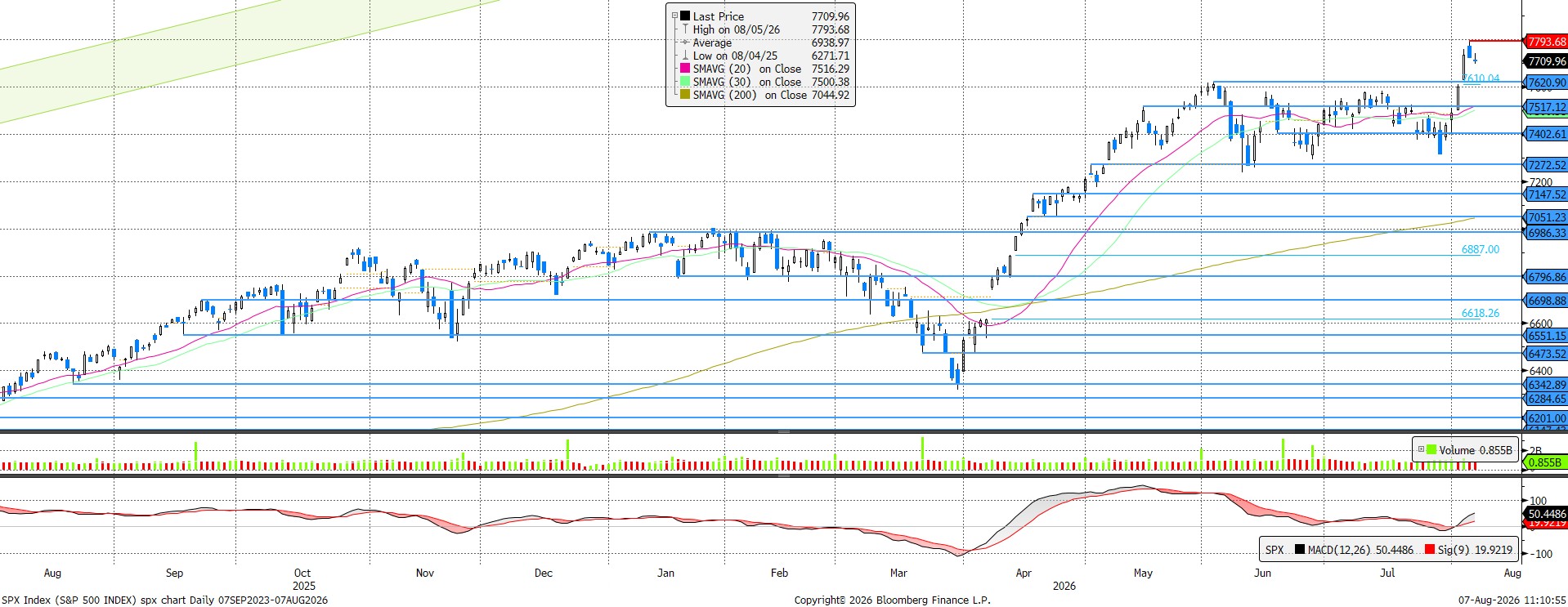This screenshot has width=1568, height=607.
Task: Click the magenta SMAVG (20) swatch
Action: (x=685, y=69)
